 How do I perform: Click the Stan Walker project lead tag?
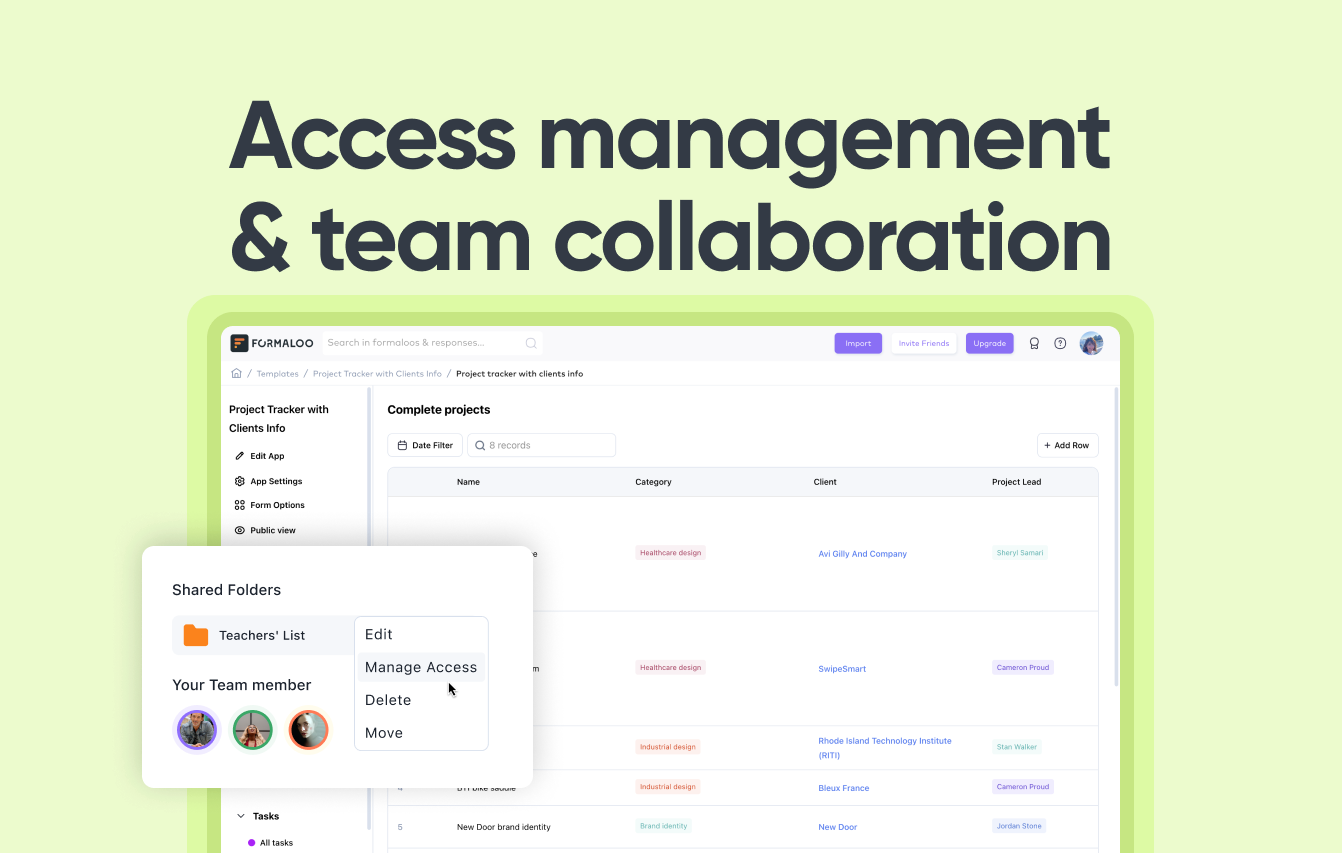pyautogui.click(x=1017, y=746)
